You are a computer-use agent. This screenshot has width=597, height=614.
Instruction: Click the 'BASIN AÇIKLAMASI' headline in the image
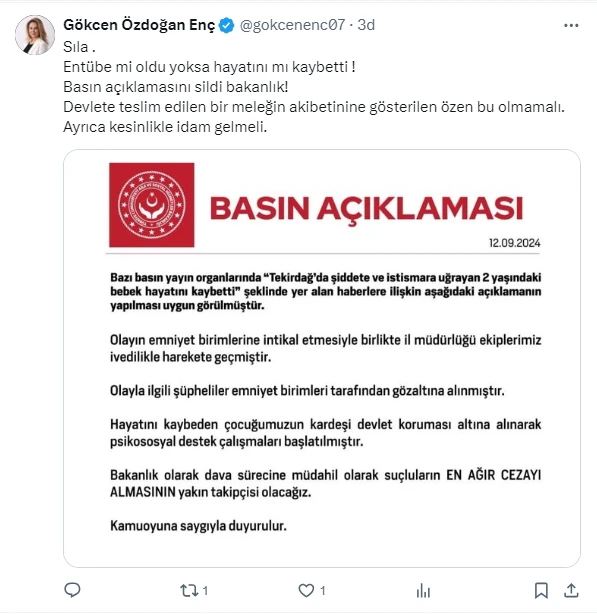[366, 208]
